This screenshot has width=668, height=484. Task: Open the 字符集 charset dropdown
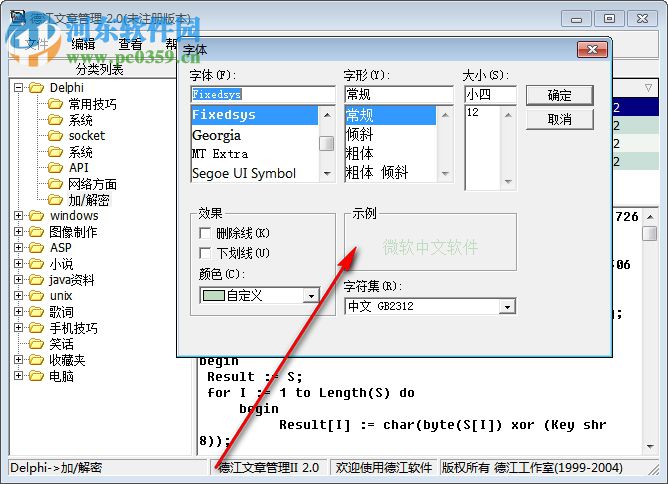[507, 306]
